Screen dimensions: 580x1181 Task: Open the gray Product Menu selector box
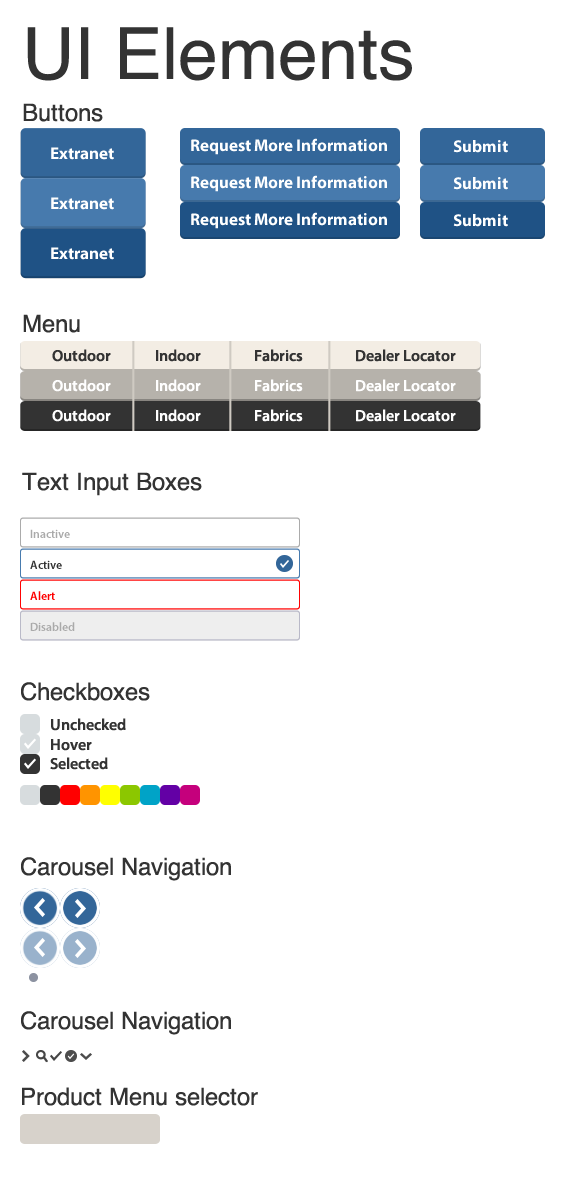point(90,1129)
